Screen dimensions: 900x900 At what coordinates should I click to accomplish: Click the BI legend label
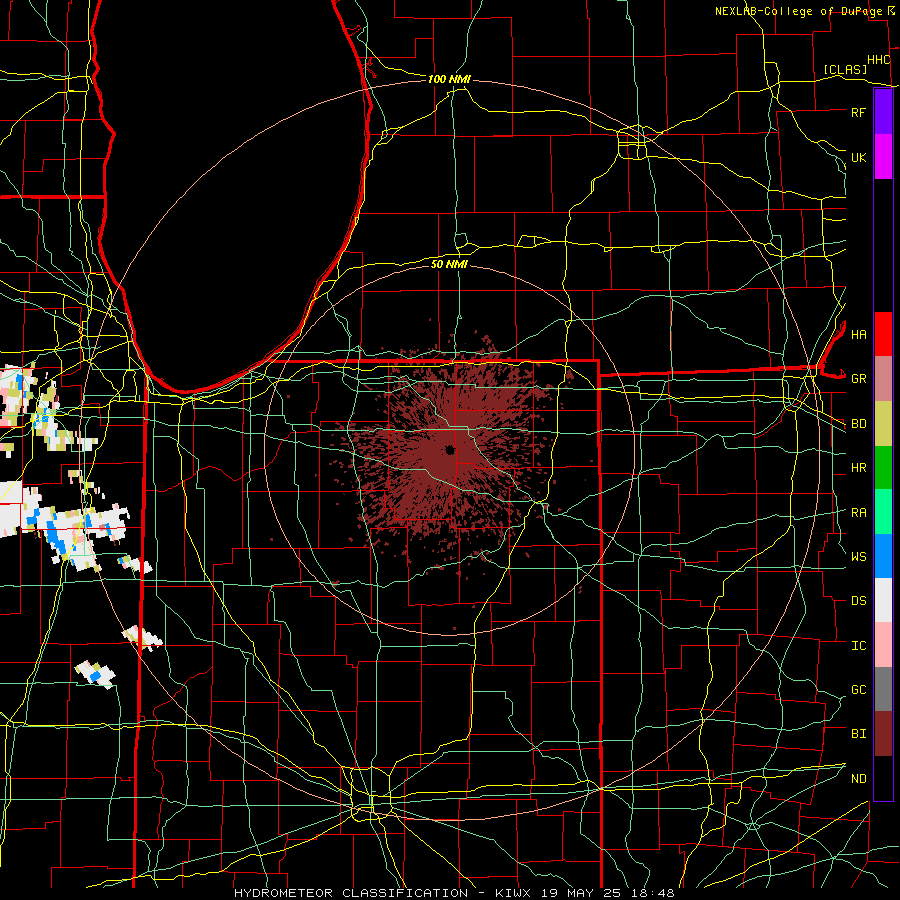coord(859,734)
